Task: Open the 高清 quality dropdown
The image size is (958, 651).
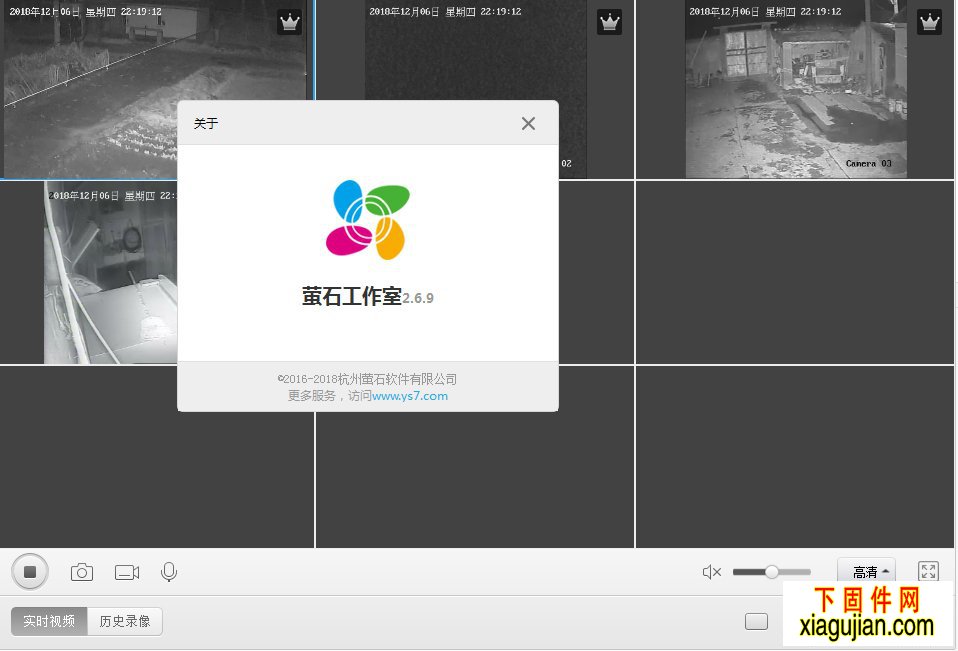Action: click(x=866, y=572)
